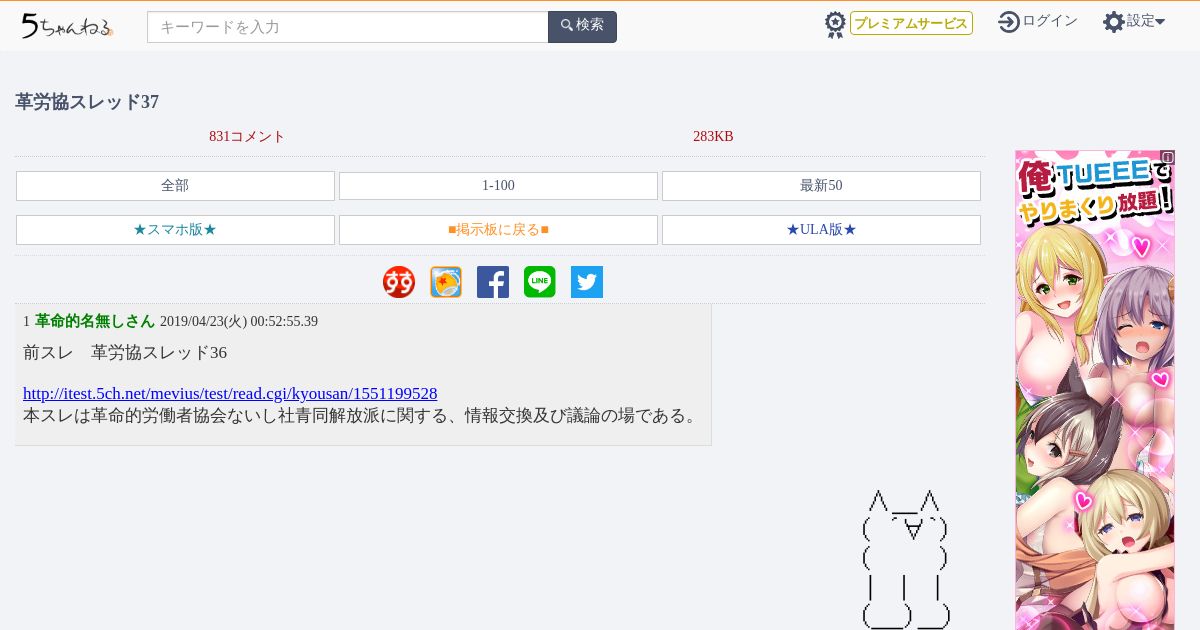Click the 5ちゃんねる logo
Screen dimensions: 1200x630
tap(67, 26)
